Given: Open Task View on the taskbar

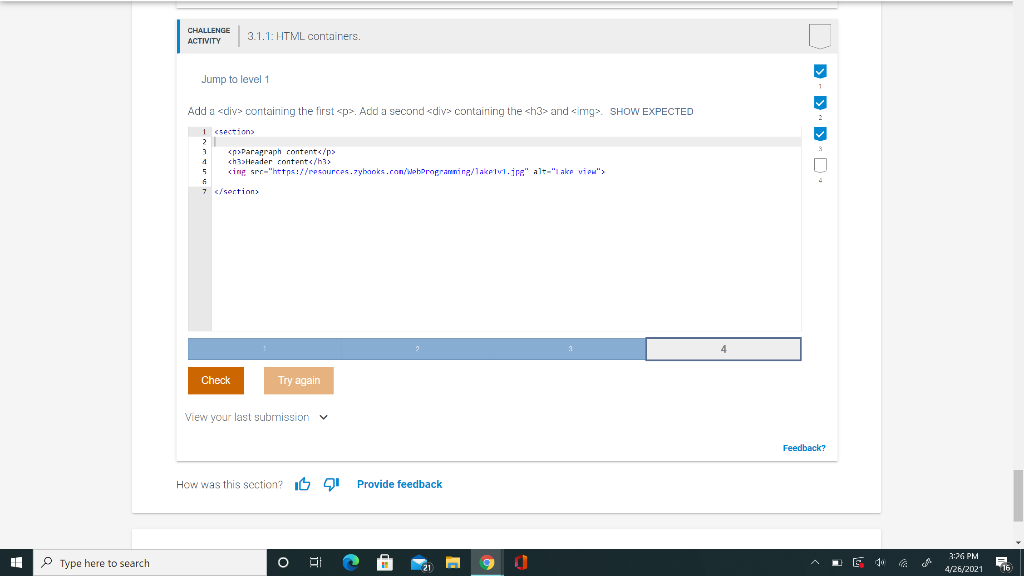Looking at the screenshot, I should point(315,563).
